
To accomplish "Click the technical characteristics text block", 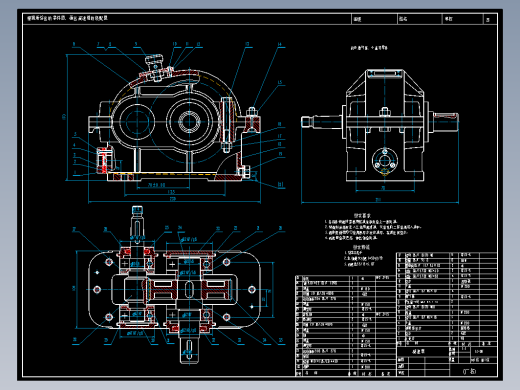I will click(363, 256).
